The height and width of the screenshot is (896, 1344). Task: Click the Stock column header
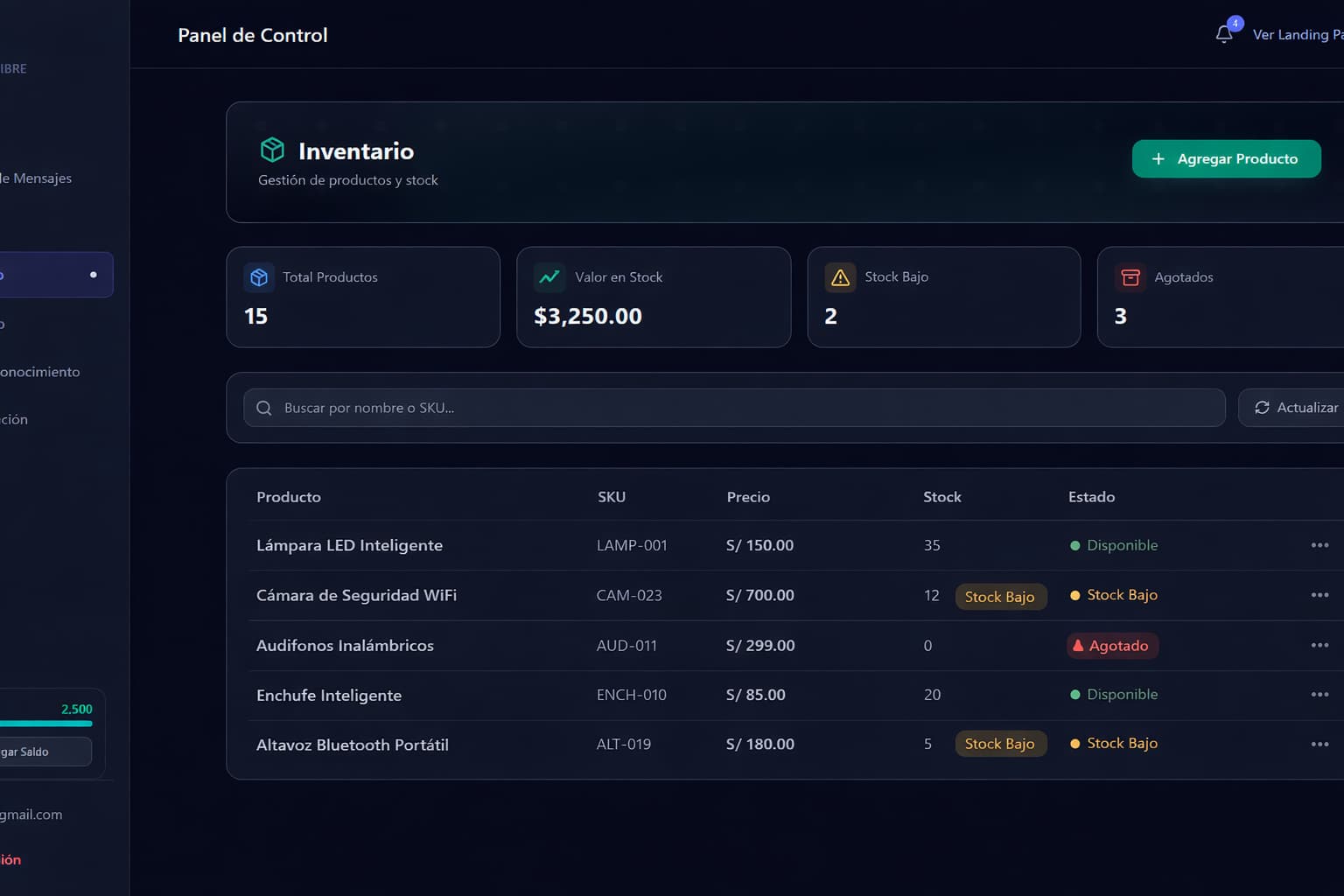pos(942,497)
